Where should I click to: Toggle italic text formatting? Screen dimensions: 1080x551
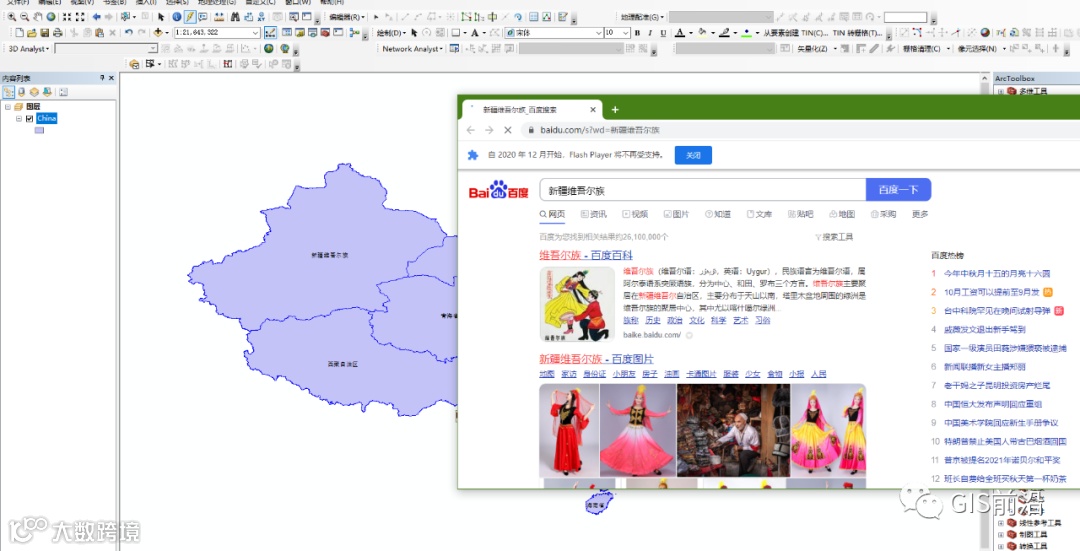650,32
